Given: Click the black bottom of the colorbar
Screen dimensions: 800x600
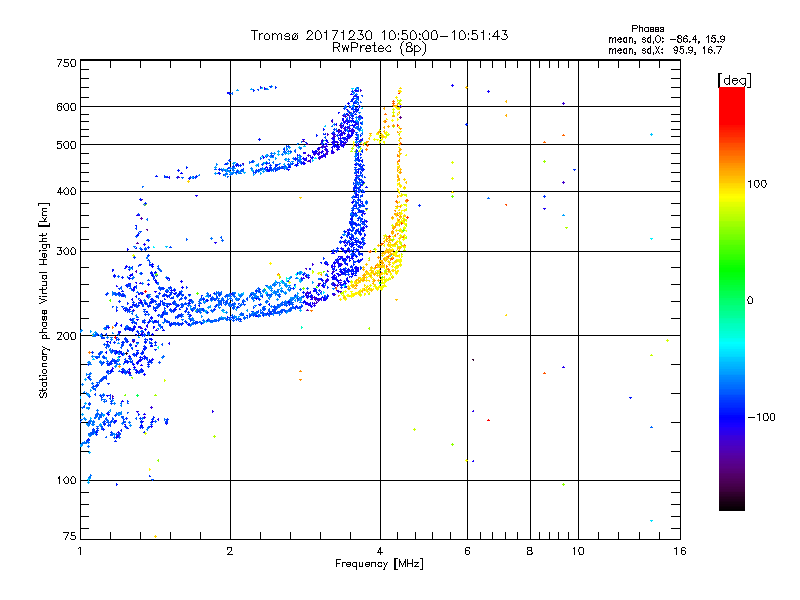Looking at the screenshot, I should click(732, 503).
